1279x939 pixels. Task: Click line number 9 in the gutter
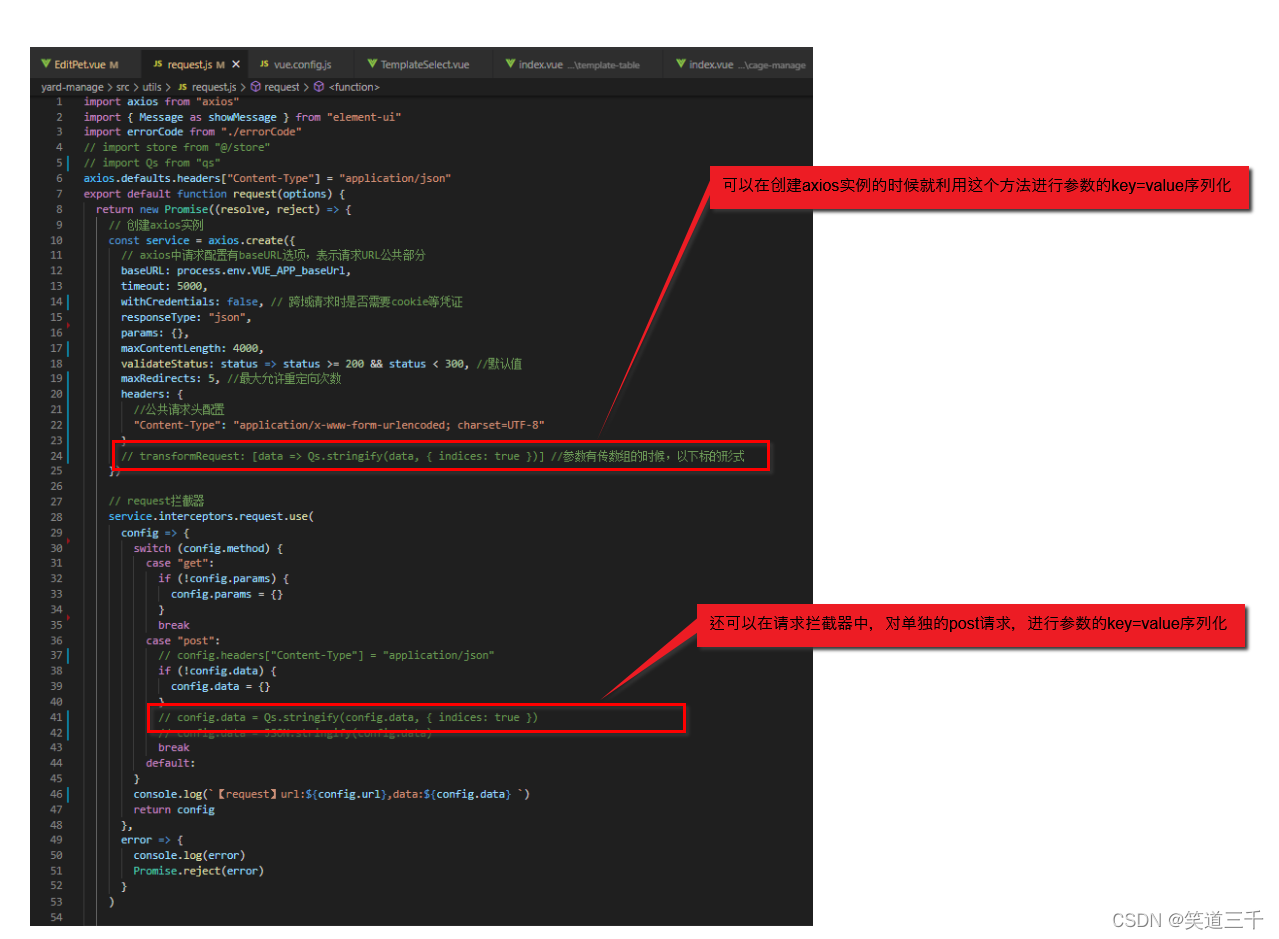59,224
